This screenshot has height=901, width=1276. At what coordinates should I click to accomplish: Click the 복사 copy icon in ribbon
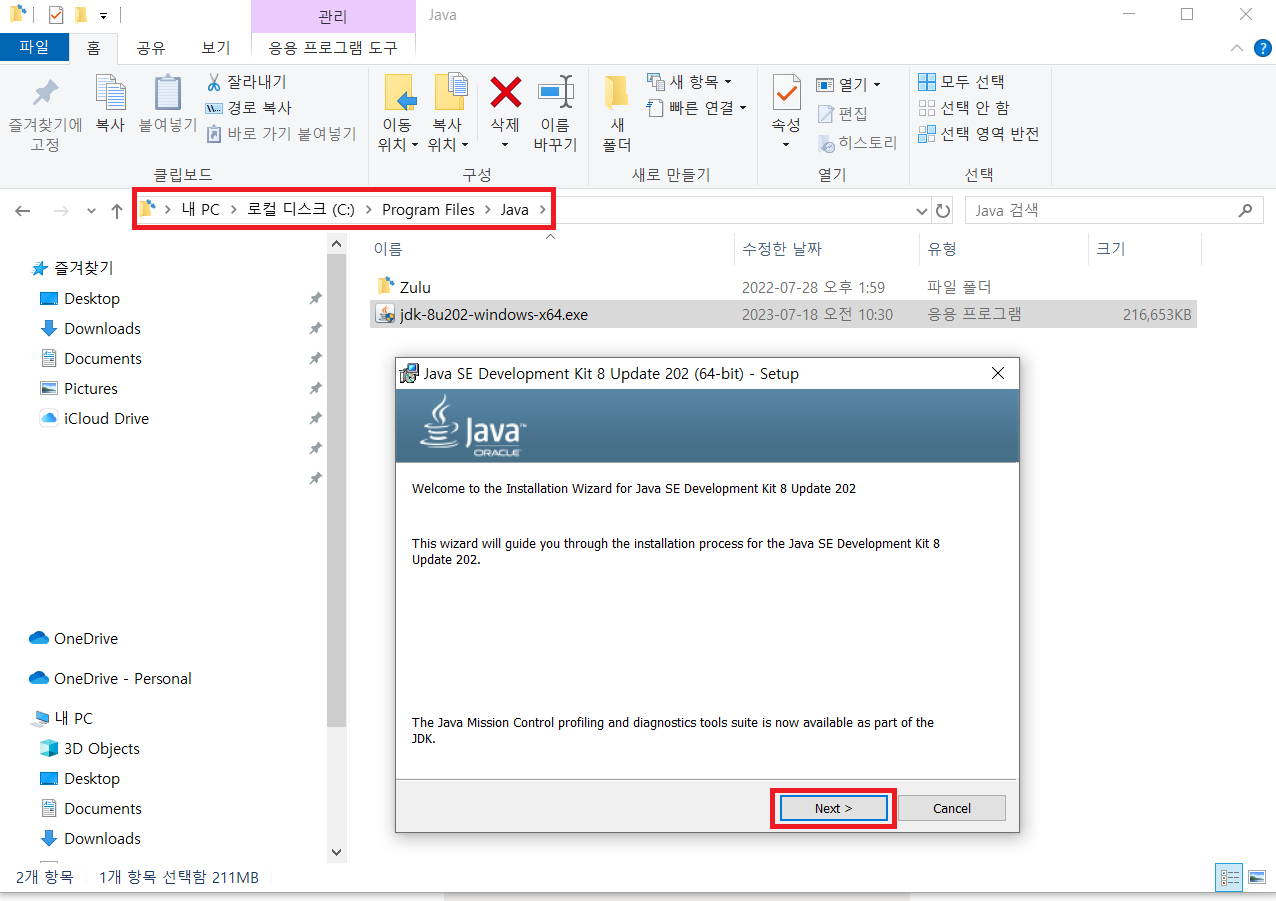[x=110, y=92]
